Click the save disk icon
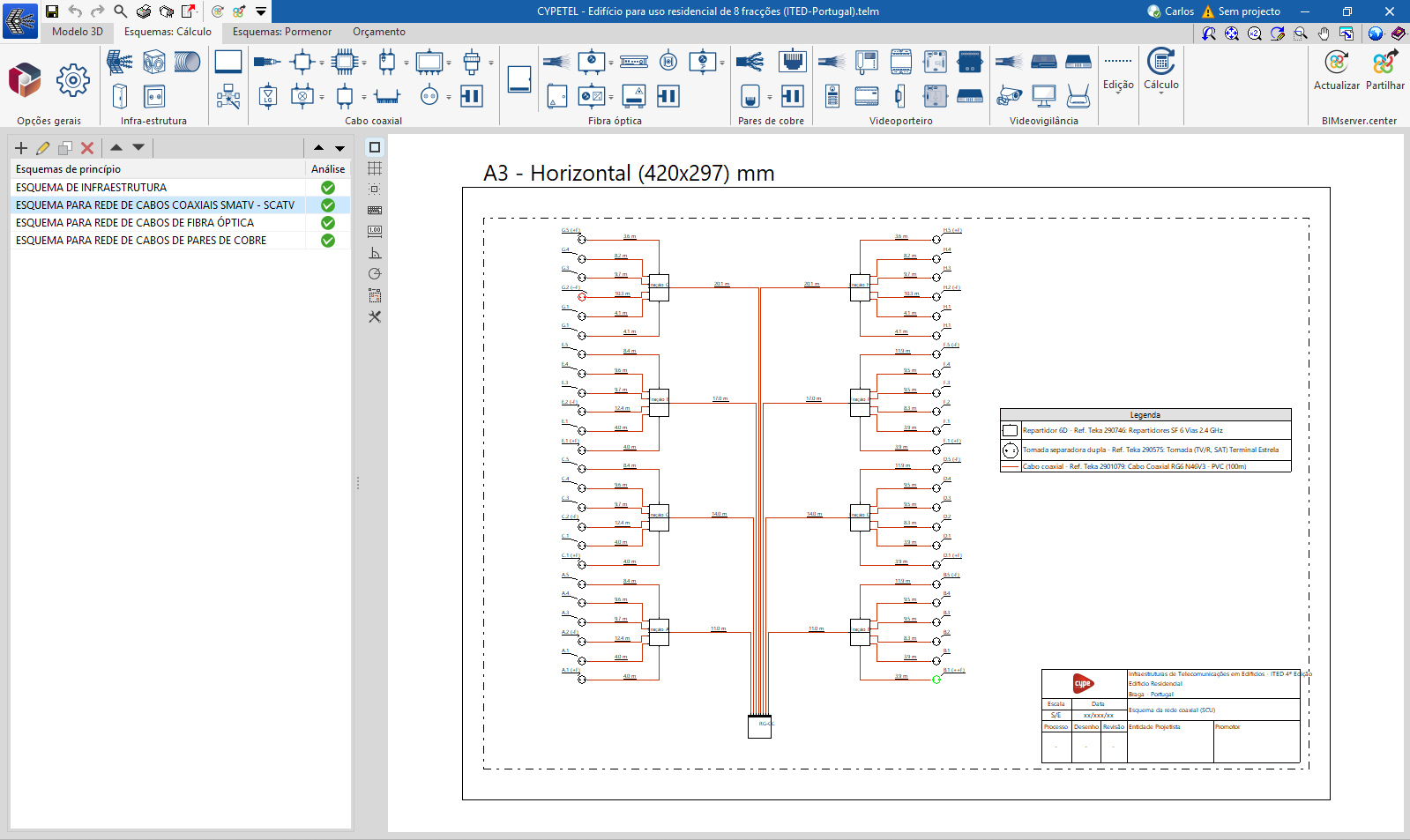Viewport: 1410px width, 840px height. [52, 11]
